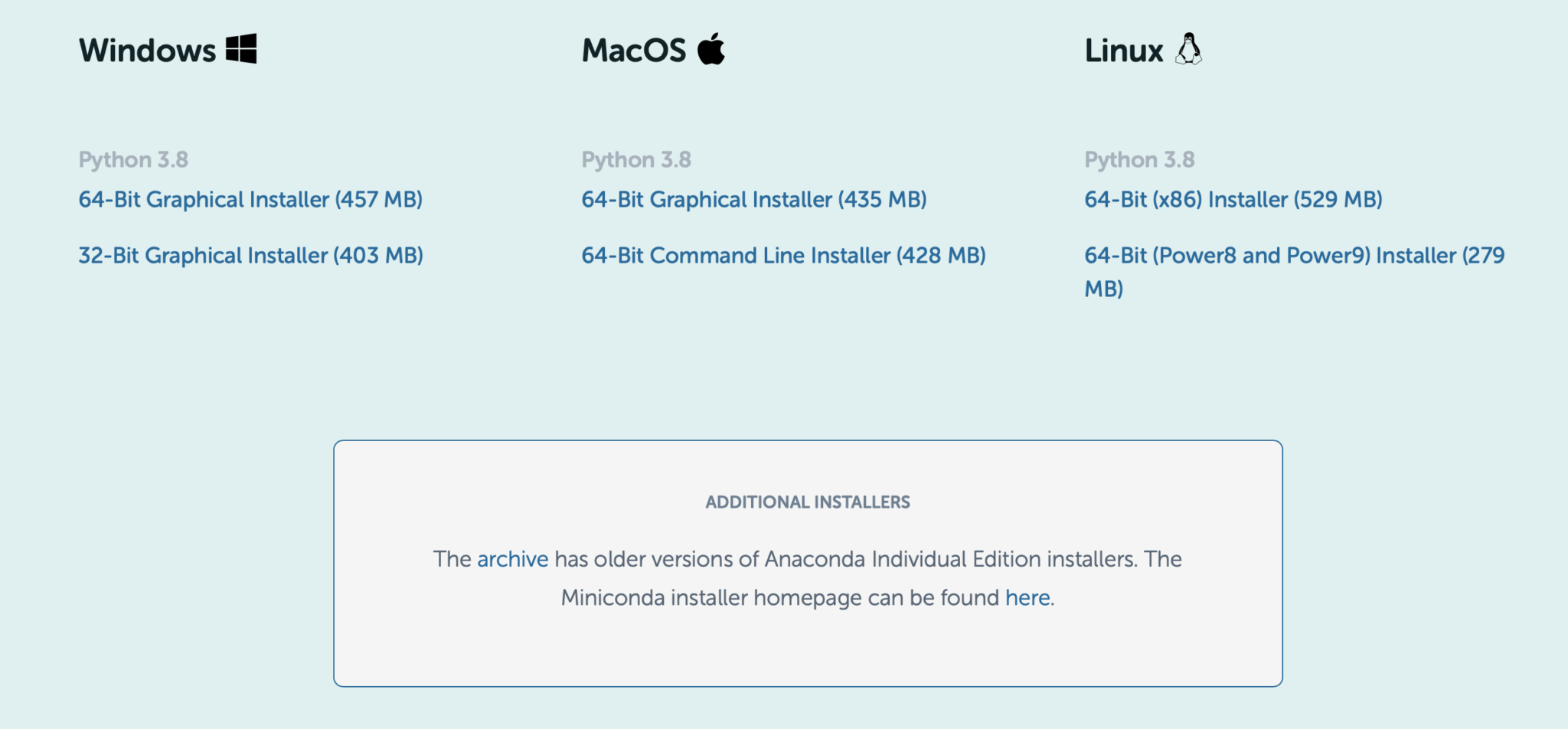Download the MacOS 64-Bit Command Line Installer
1568x729 pixels.
pos(783,256)
